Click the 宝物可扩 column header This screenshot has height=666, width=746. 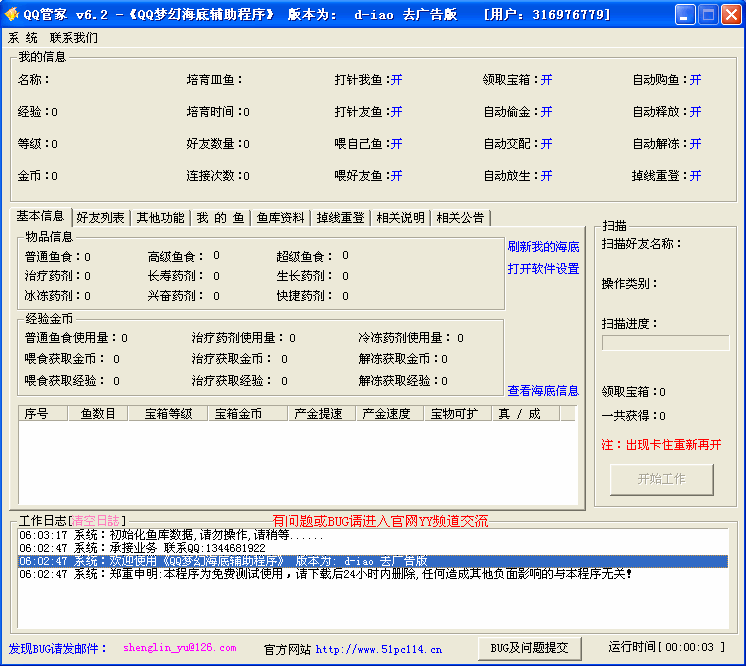pyautogui.click(x=458, y=414)
